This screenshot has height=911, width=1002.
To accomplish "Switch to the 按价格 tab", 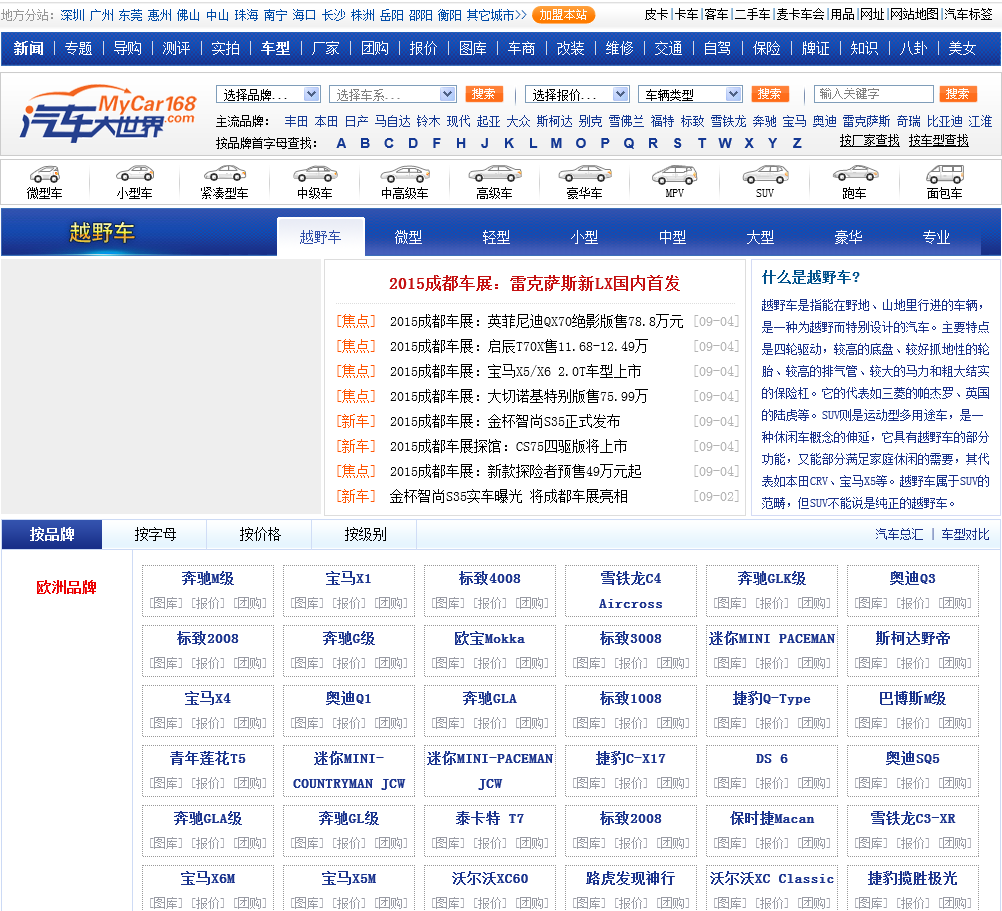I will tap(260, 534).
